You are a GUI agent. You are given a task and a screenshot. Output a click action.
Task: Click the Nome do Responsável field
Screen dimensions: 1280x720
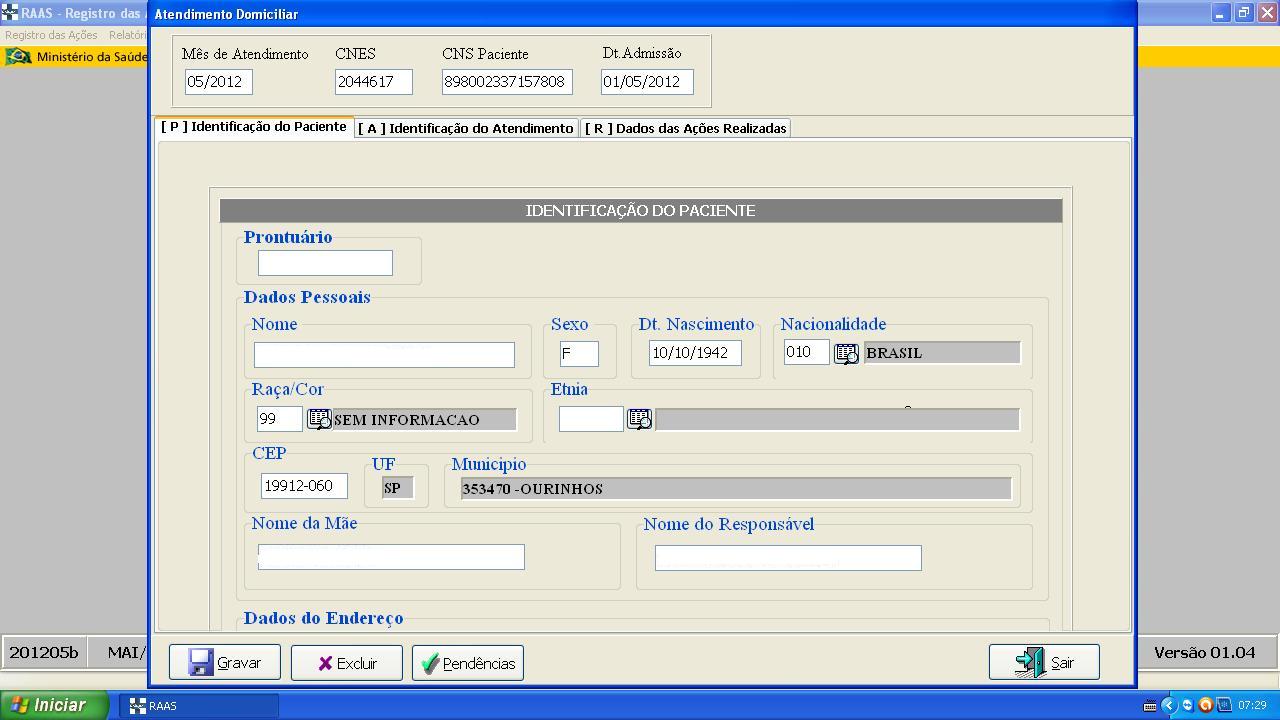pos(788,558)
